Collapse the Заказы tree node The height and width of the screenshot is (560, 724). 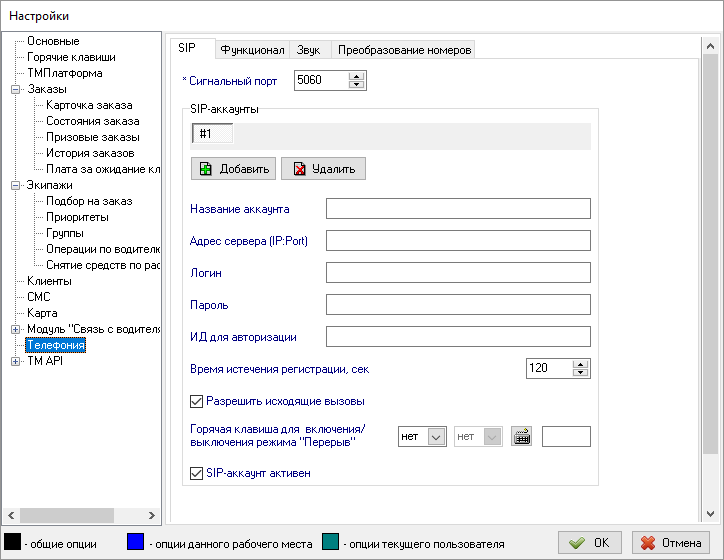(x=15, y=89)
